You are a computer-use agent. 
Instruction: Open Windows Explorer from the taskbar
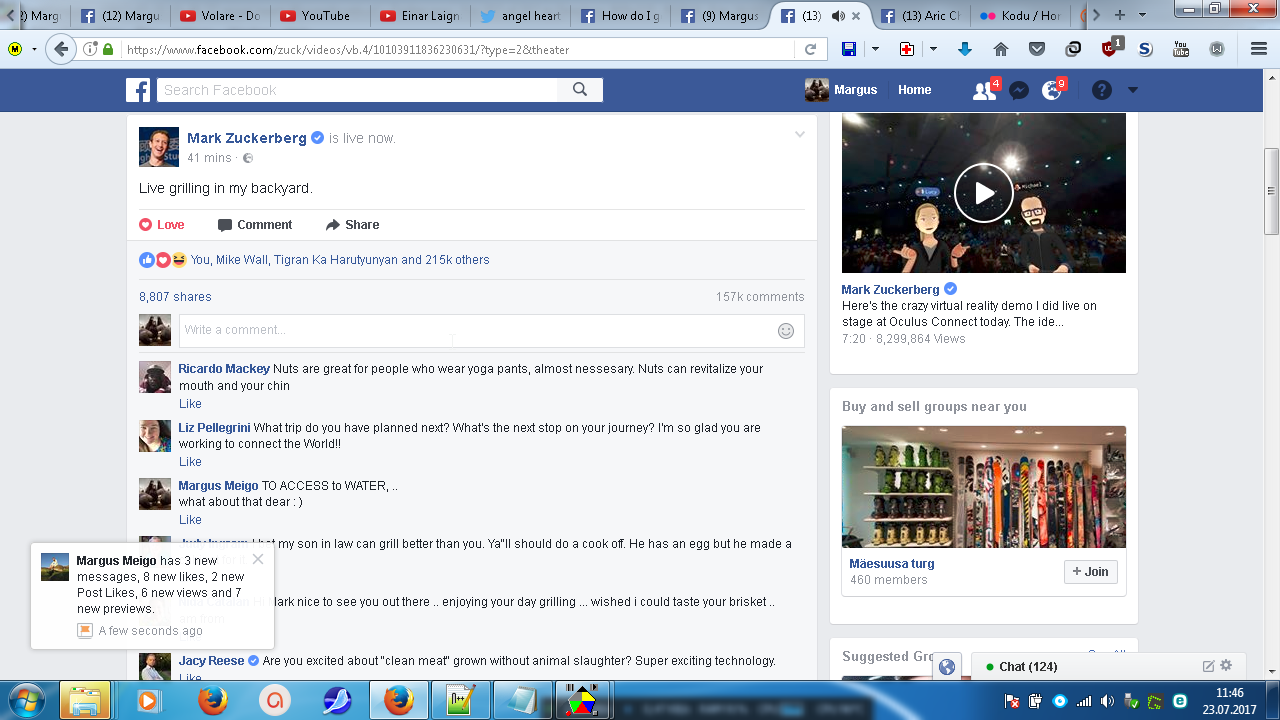tap(85, 701)
